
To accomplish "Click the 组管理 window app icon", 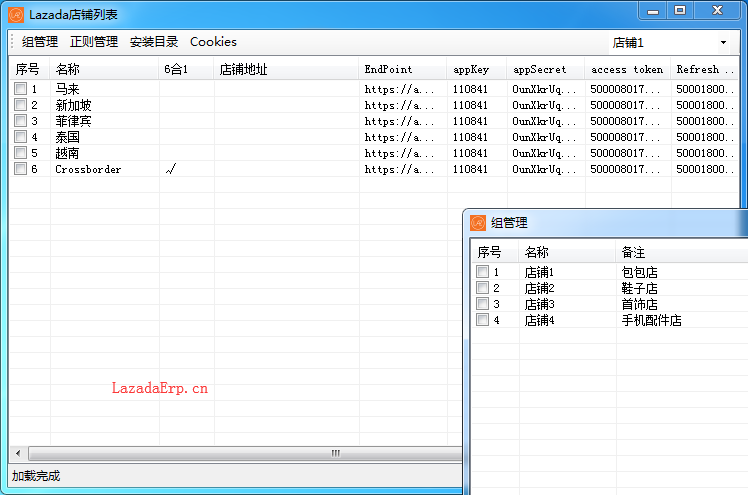I will pos(478,223).
